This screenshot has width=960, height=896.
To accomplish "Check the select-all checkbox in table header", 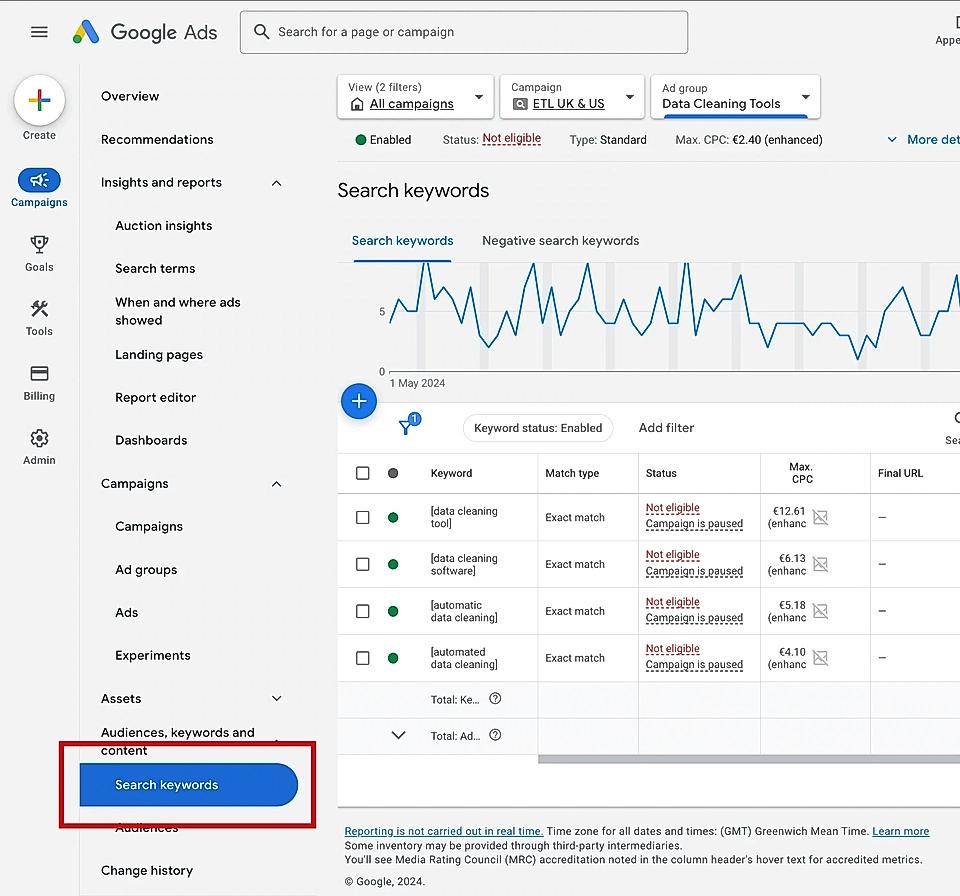I will click(363, 473).
